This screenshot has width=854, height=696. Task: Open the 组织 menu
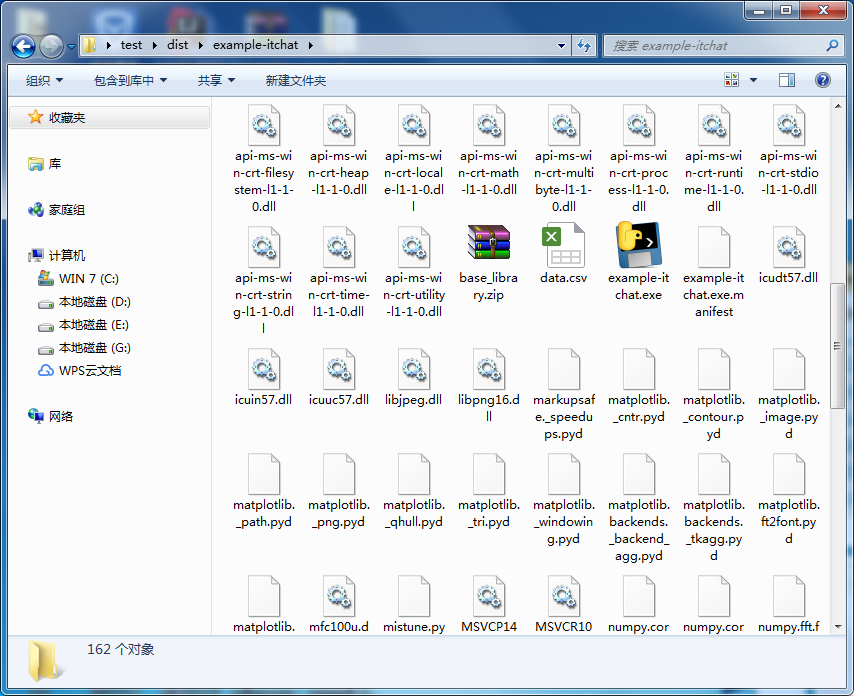(44, 81)
